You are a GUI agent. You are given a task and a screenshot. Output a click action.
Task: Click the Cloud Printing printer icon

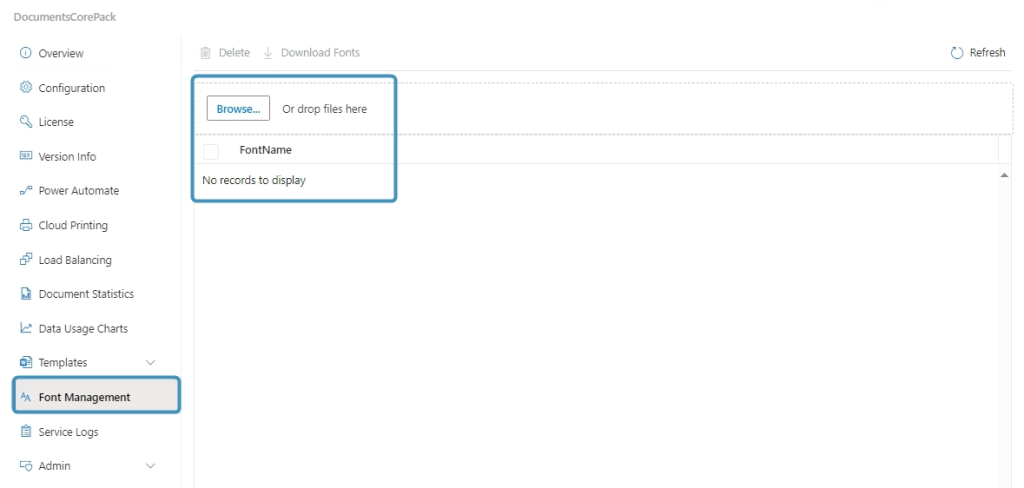click(25, 225)
